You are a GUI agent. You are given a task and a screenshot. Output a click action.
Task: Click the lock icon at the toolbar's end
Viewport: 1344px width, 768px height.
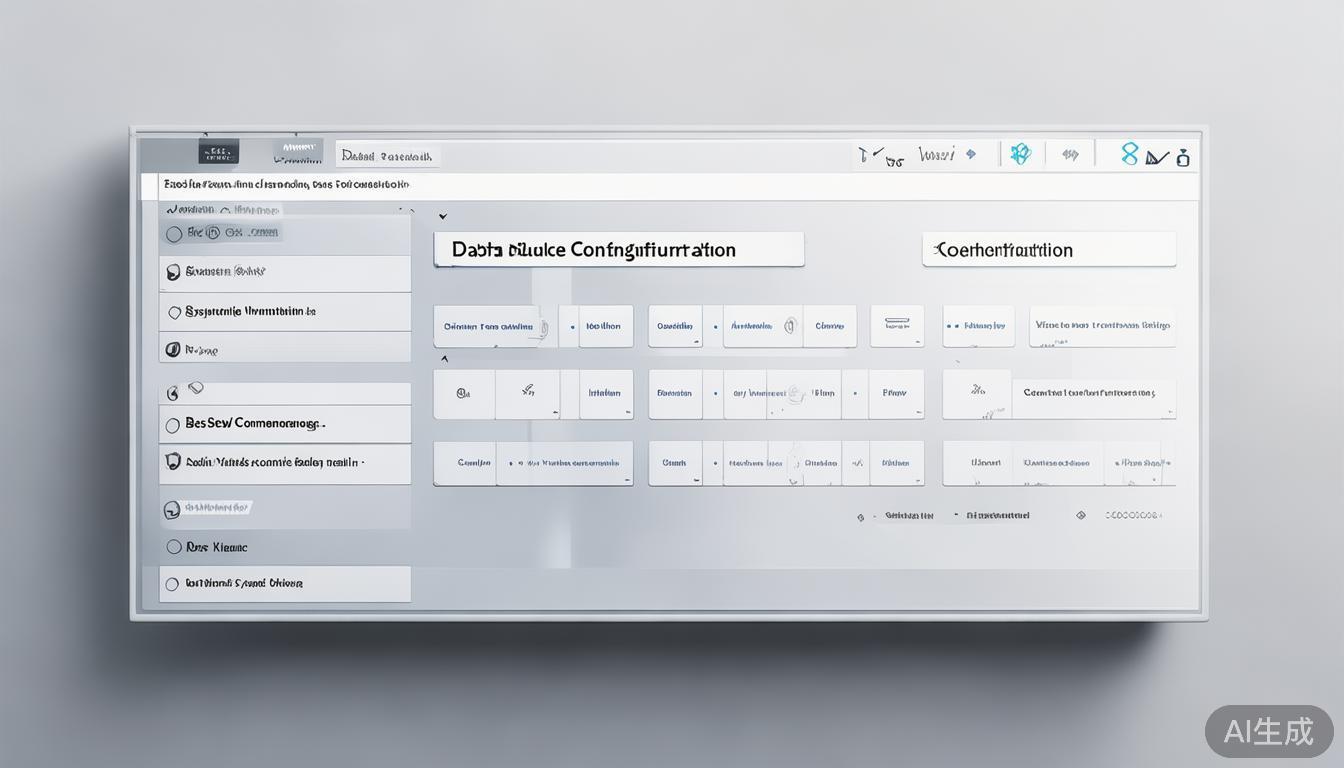tap(1184, 157)
